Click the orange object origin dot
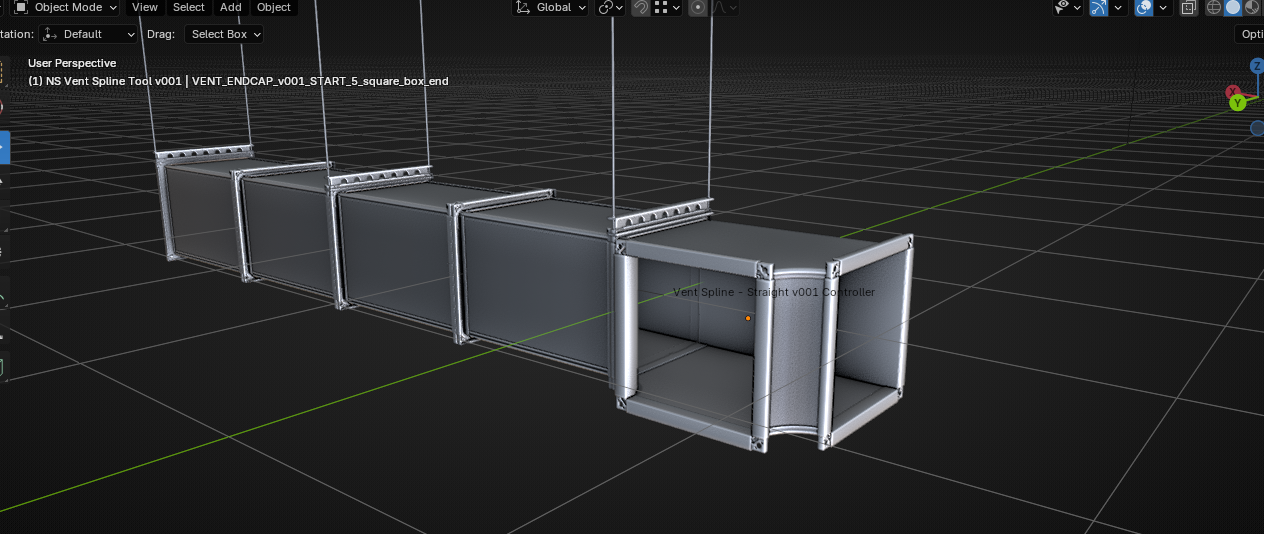The height and width of the screenshot is (534, 1264). point(748,318)
